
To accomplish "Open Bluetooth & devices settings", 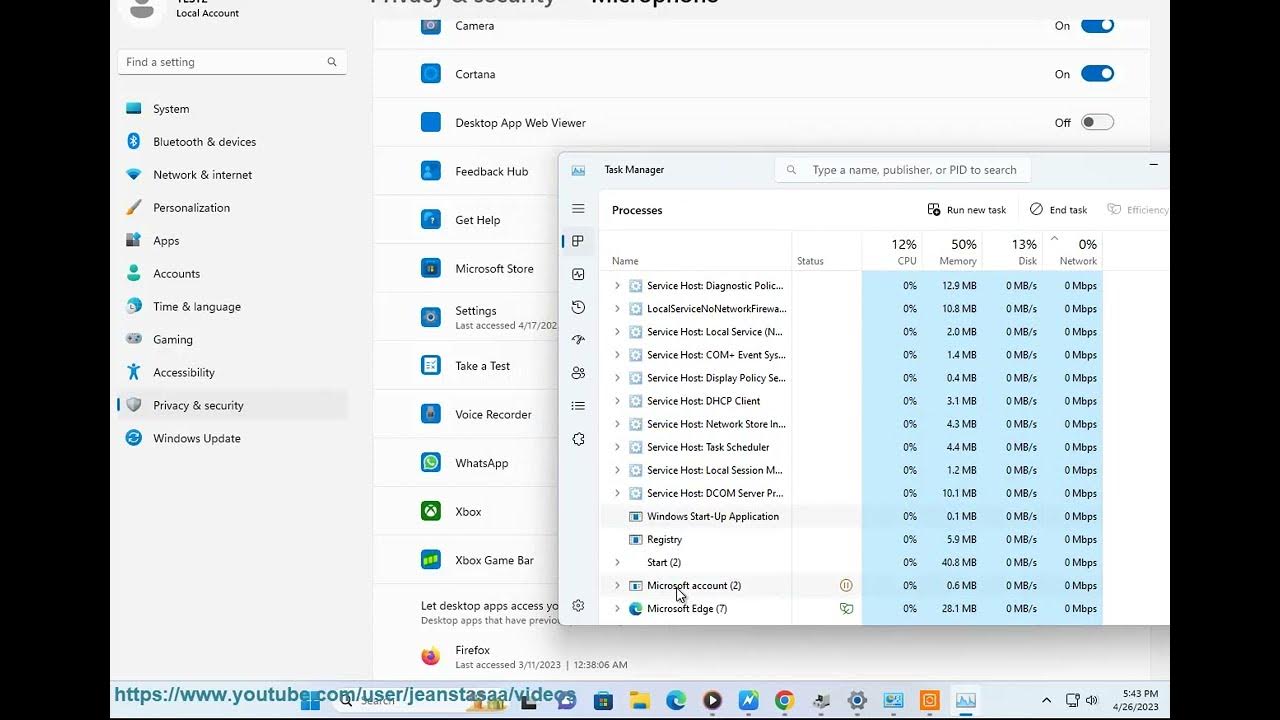I will coord(232,142).
